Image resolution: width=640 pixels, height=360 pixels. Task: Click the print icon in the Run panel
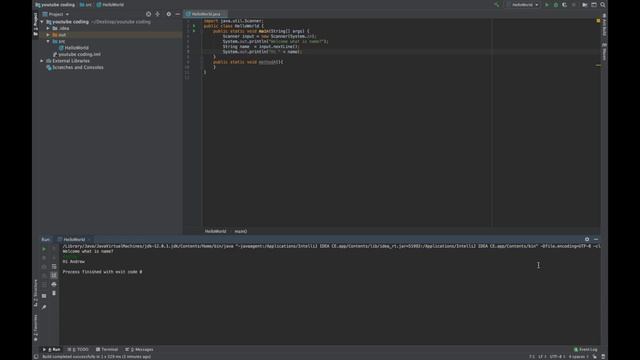coord(54,284)
